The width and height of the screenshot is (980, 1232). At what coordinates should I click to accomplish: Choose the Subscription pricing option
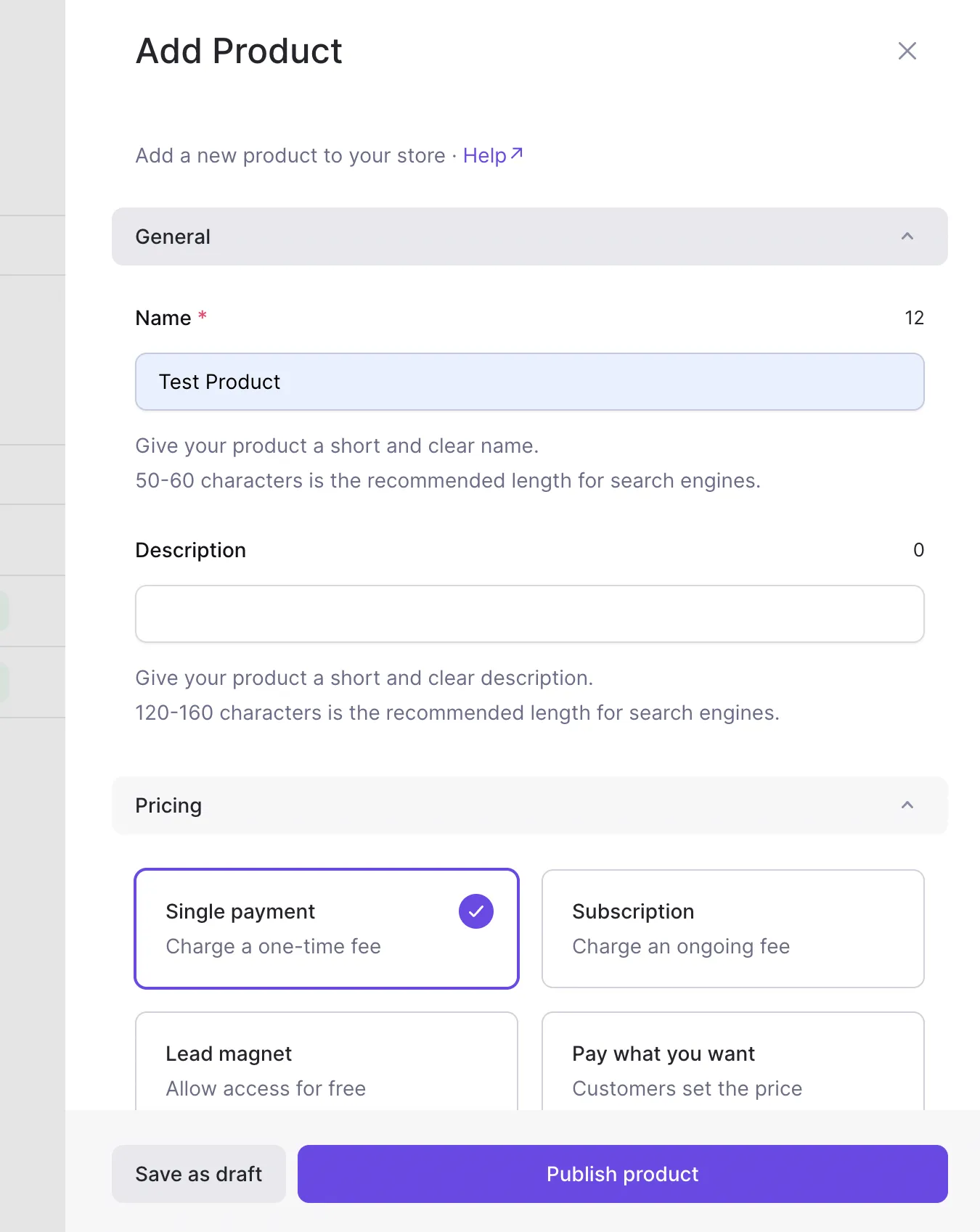(732, 929)
